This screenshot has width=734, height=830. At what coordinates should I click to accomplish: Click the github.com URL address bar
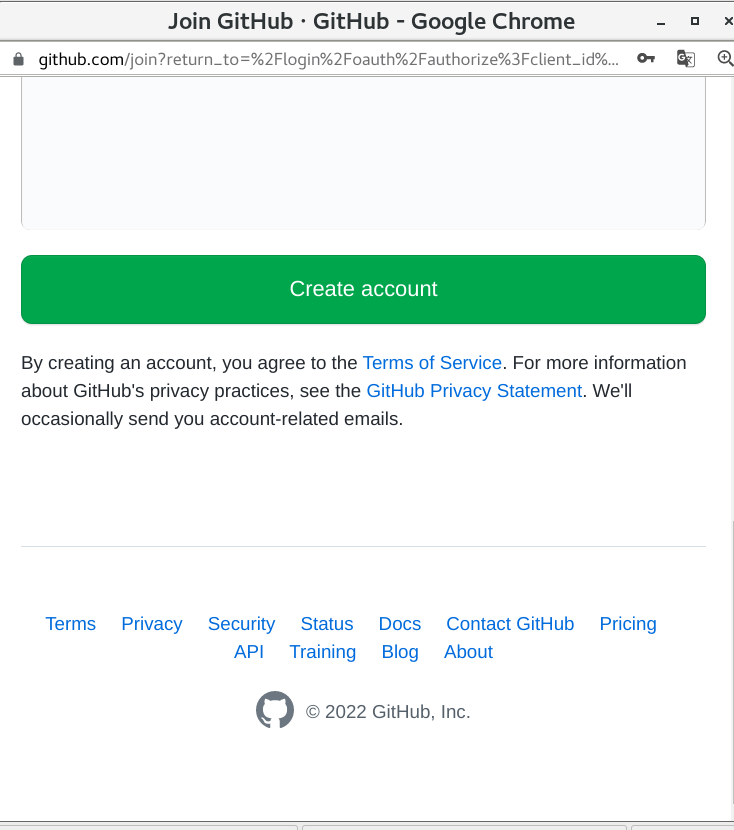click(330, 59)
